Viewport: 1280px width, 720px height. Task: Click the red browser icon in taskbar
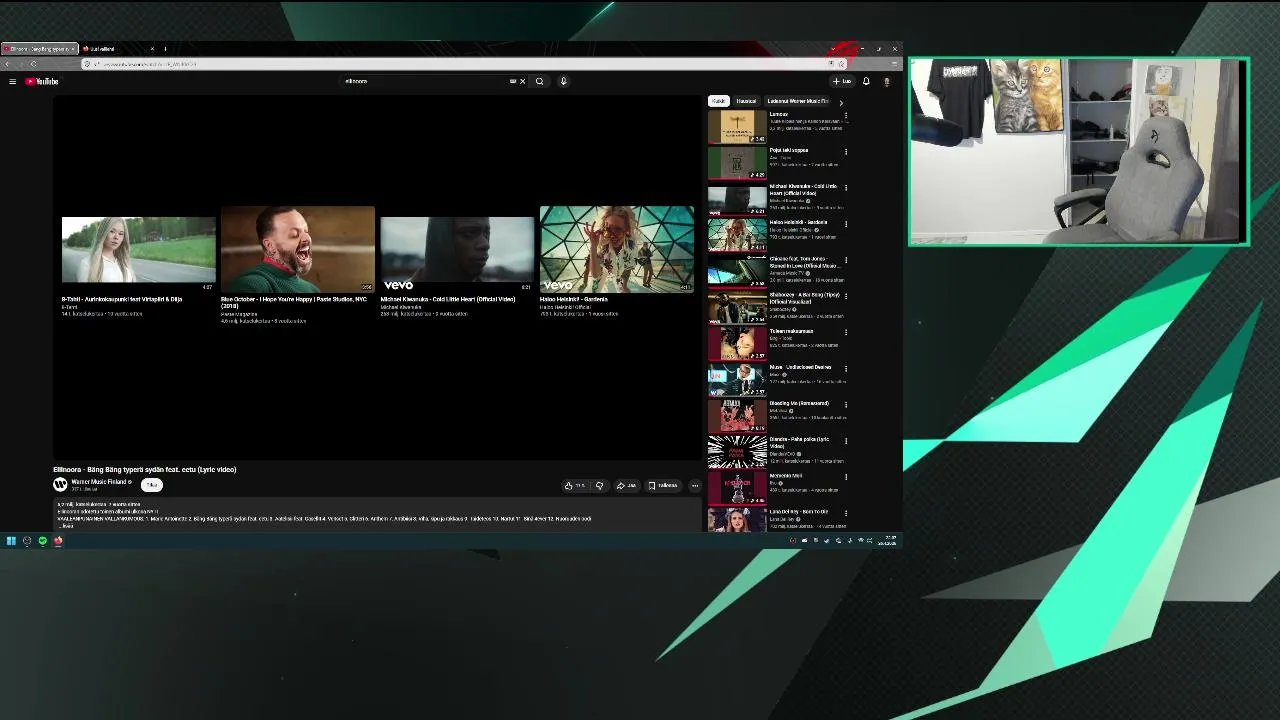[58, 541]
